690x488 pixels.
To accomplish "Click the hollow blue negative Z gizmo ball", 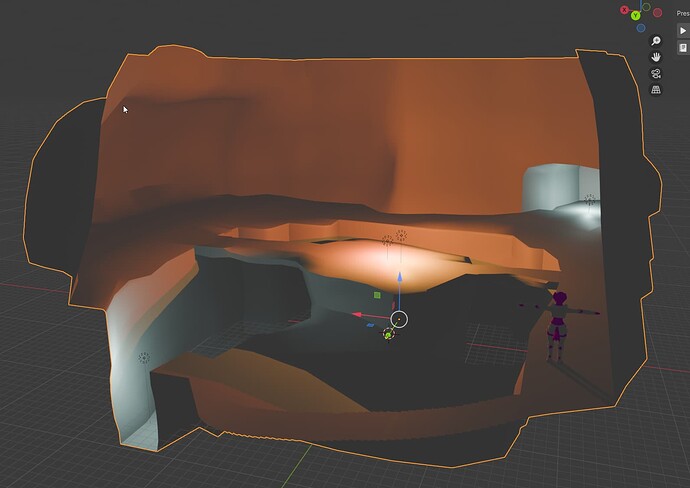I will click(x=641, y=28).
